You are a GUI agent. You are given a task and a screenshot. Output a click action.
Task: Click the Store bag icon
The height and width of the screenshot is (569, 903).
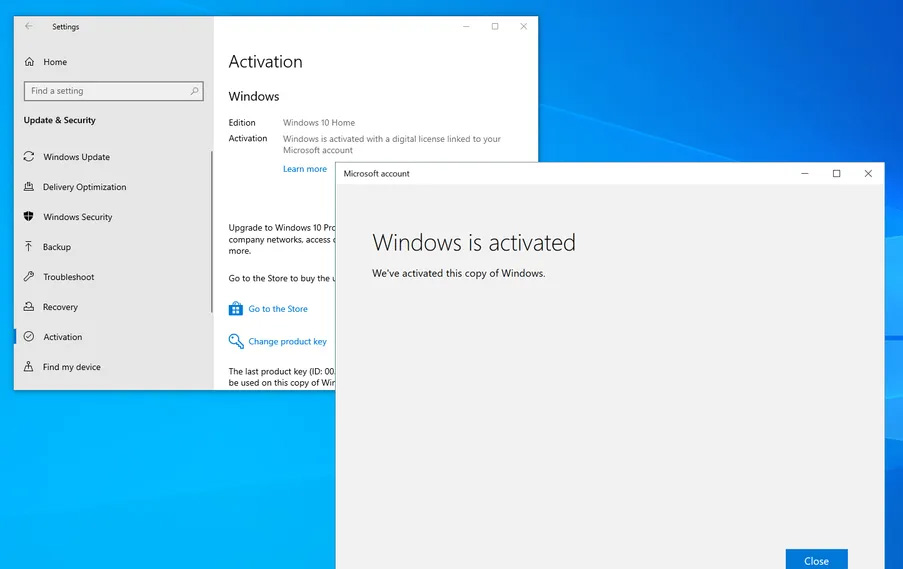point(236,309)
